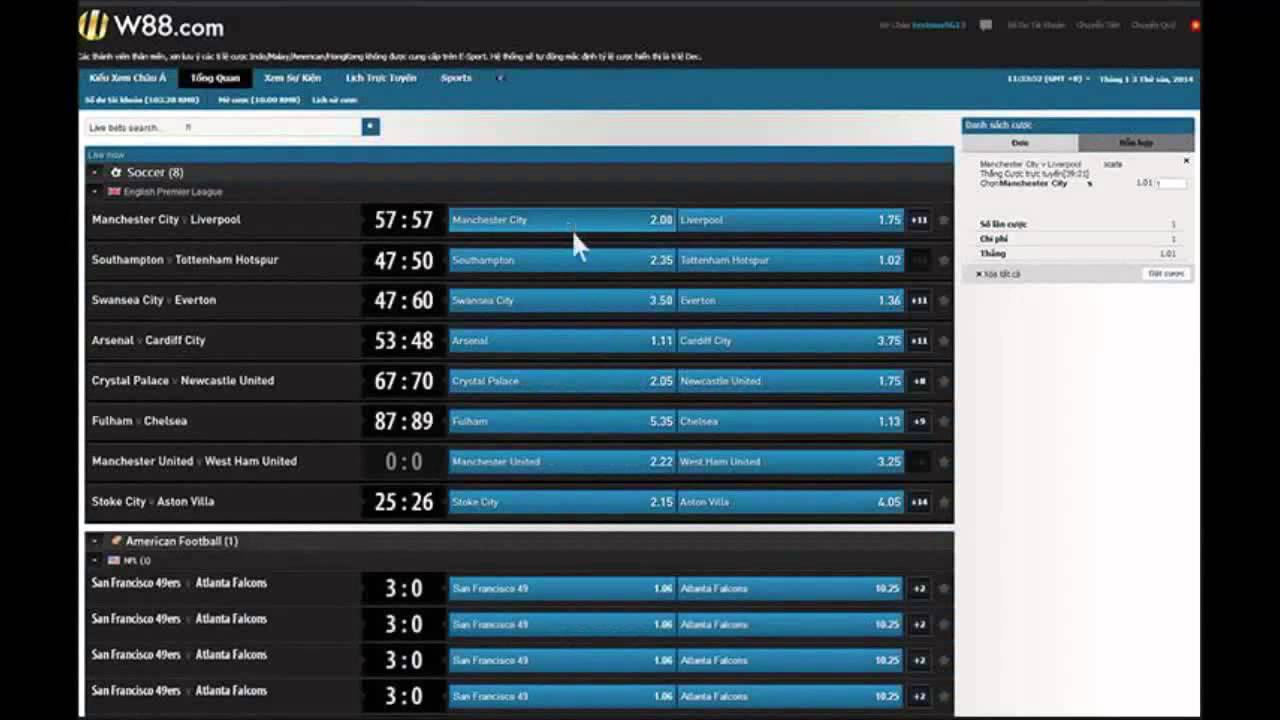Image resolution: width=1280 pixels, height=720 pixels.
Task: Favorite Fulham v Chelsea with star
Action: pos(943,421)
